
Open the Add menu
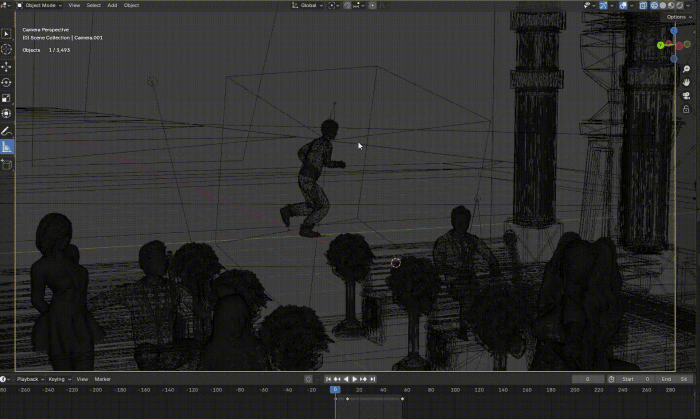tap(112, 5)
